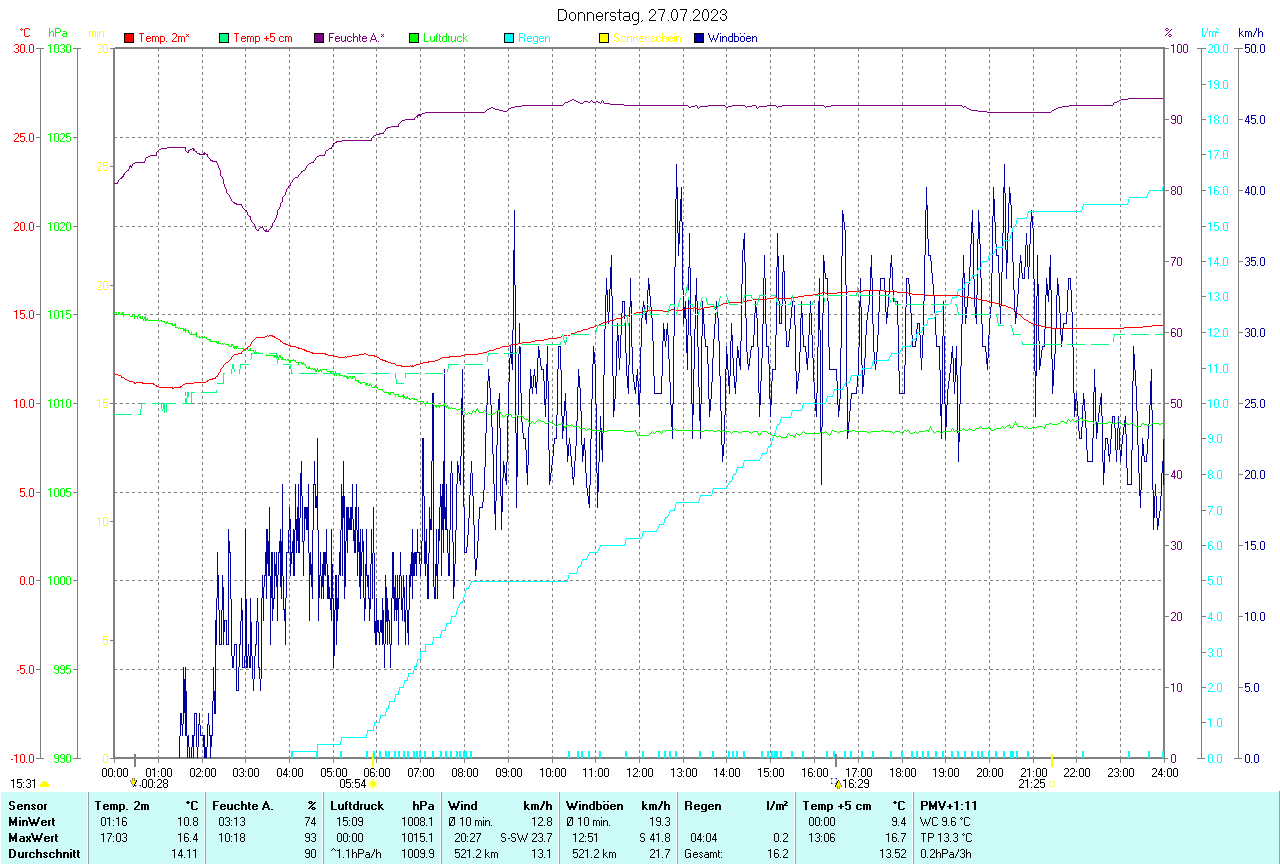Click the 'Temp. 2m' column header
Viewport: 1280px width, 864px height.
122,805
